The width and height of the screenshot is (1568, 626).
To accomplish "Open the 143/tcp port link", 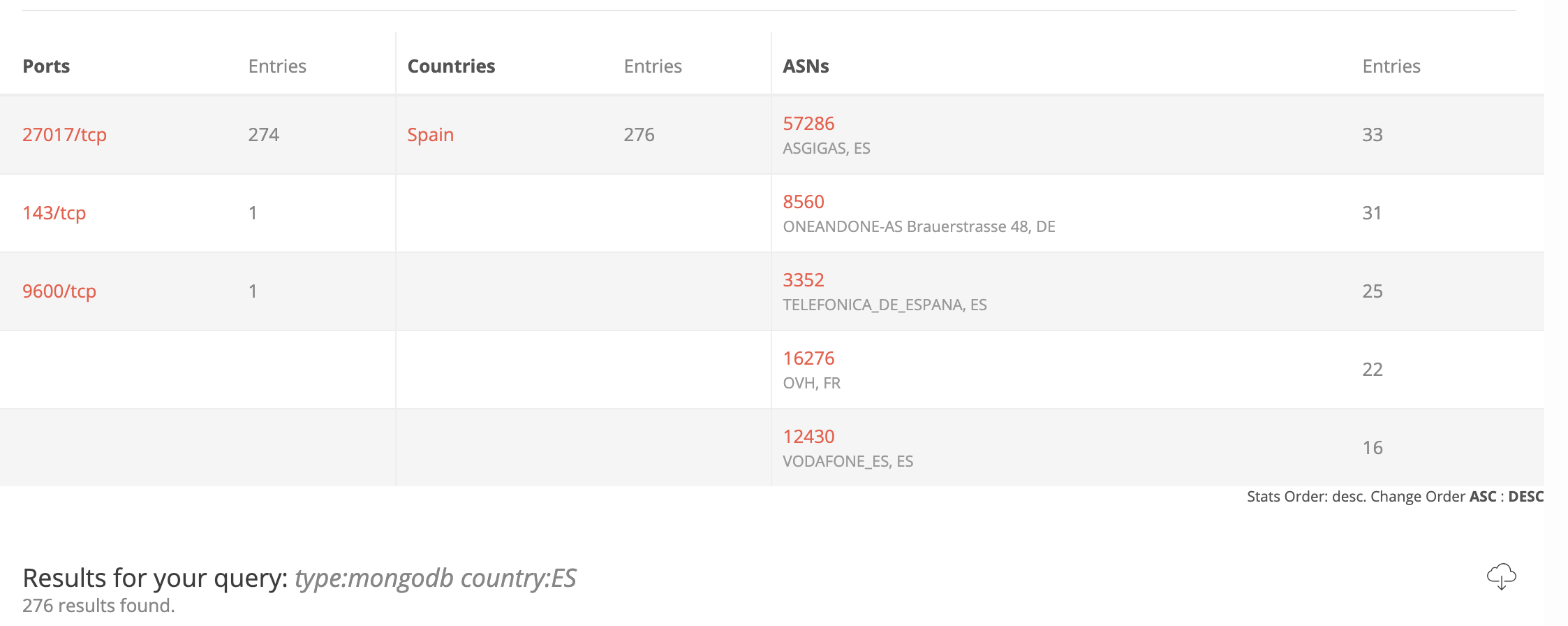I will tap(54, 213).
